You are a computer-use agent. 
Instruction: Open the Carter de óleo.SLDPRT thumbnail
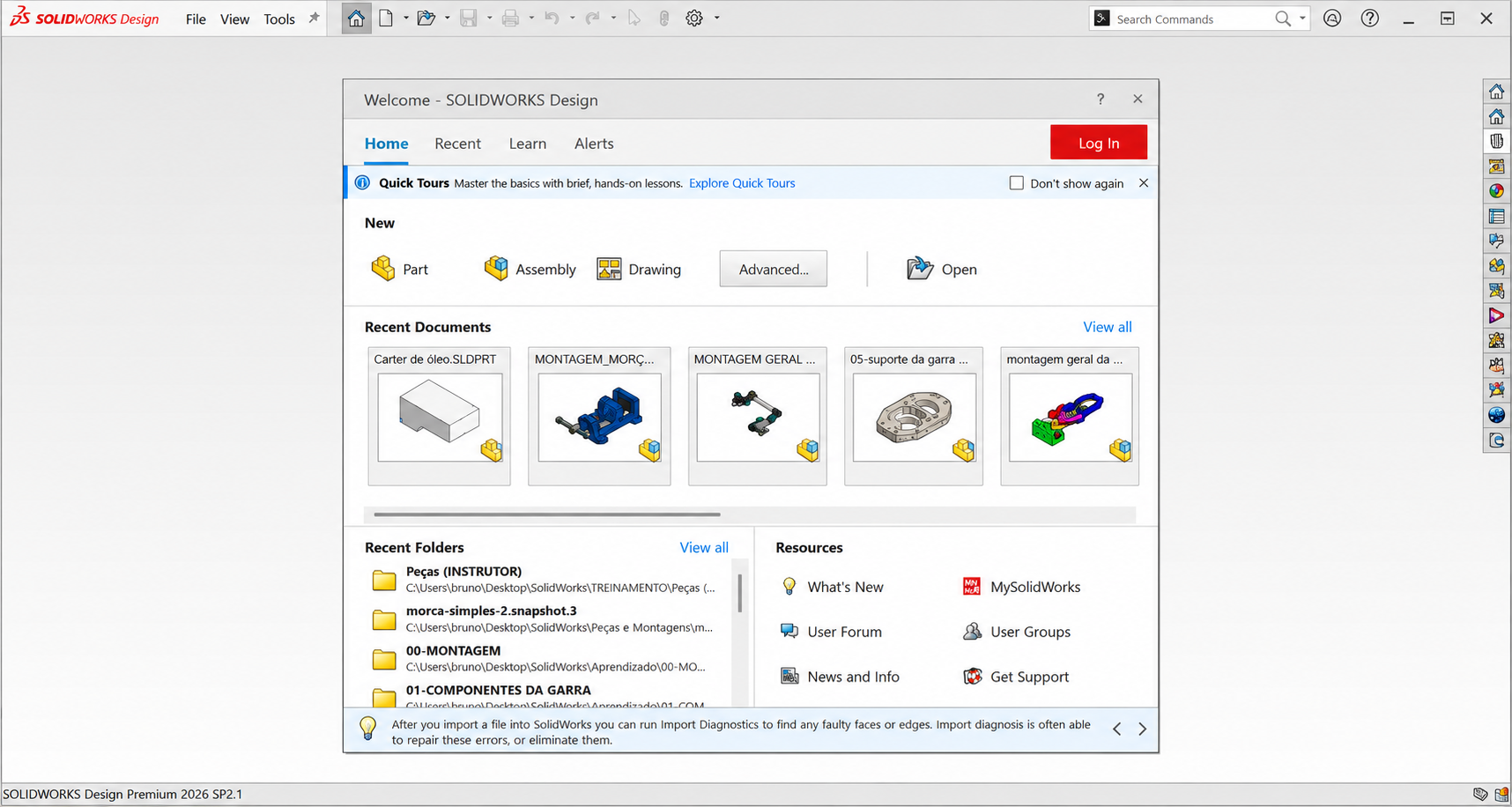coord(440,417)
